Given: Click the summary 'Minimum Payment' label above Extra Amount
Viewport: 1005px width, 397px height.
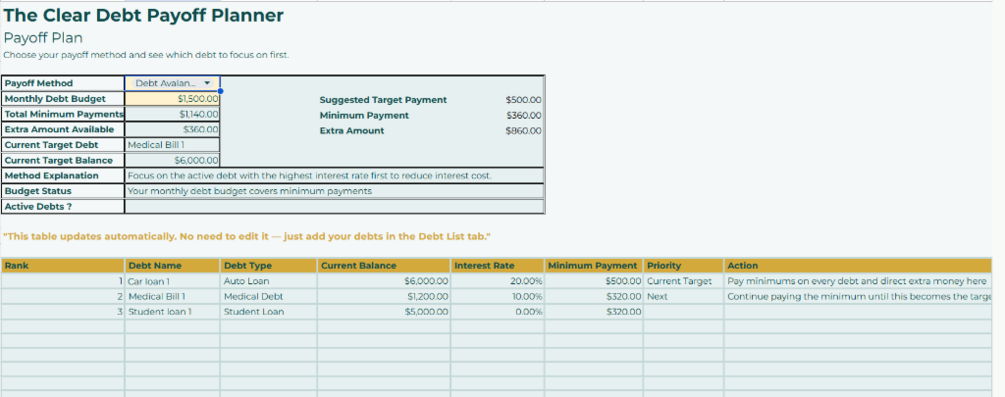Looking at the screenshot, I should pos(364,115).
